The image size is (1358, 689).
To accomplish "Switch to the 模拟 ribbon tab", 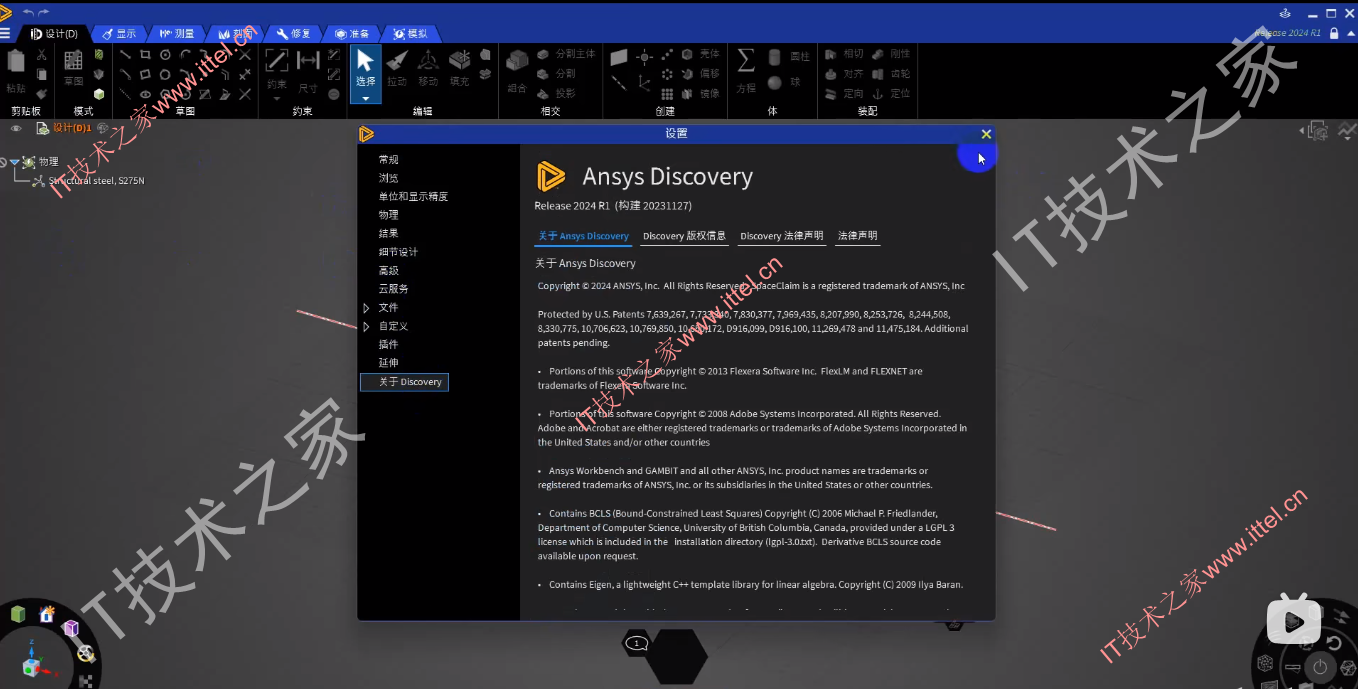I will pos(411,33).
